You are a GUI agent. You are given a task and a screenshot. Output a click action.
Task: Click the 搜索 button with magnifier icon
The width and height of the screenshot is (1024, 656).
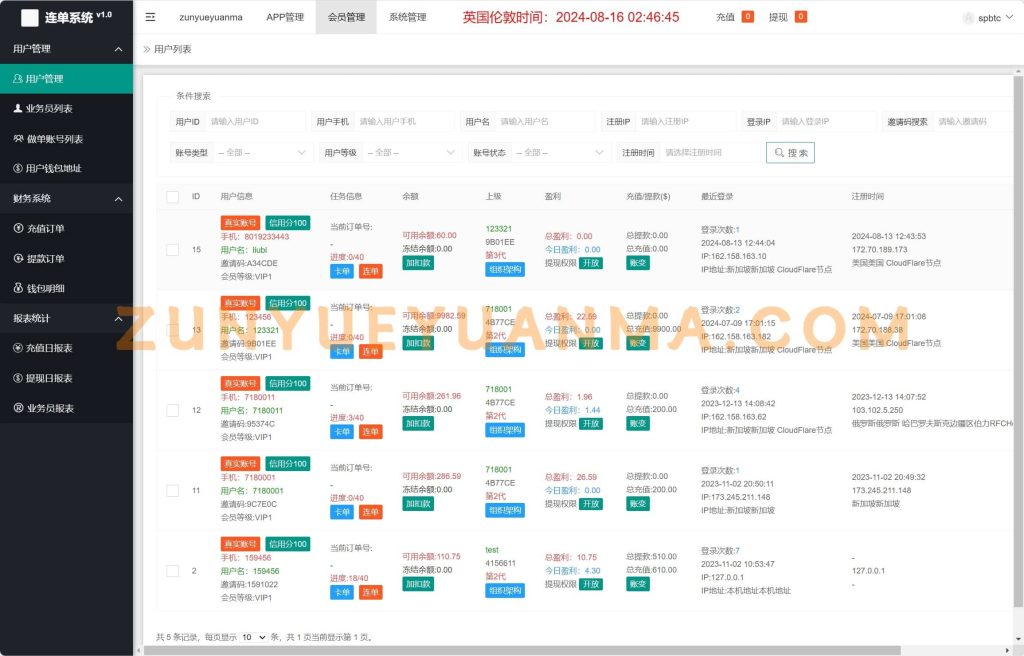[790, 153]
